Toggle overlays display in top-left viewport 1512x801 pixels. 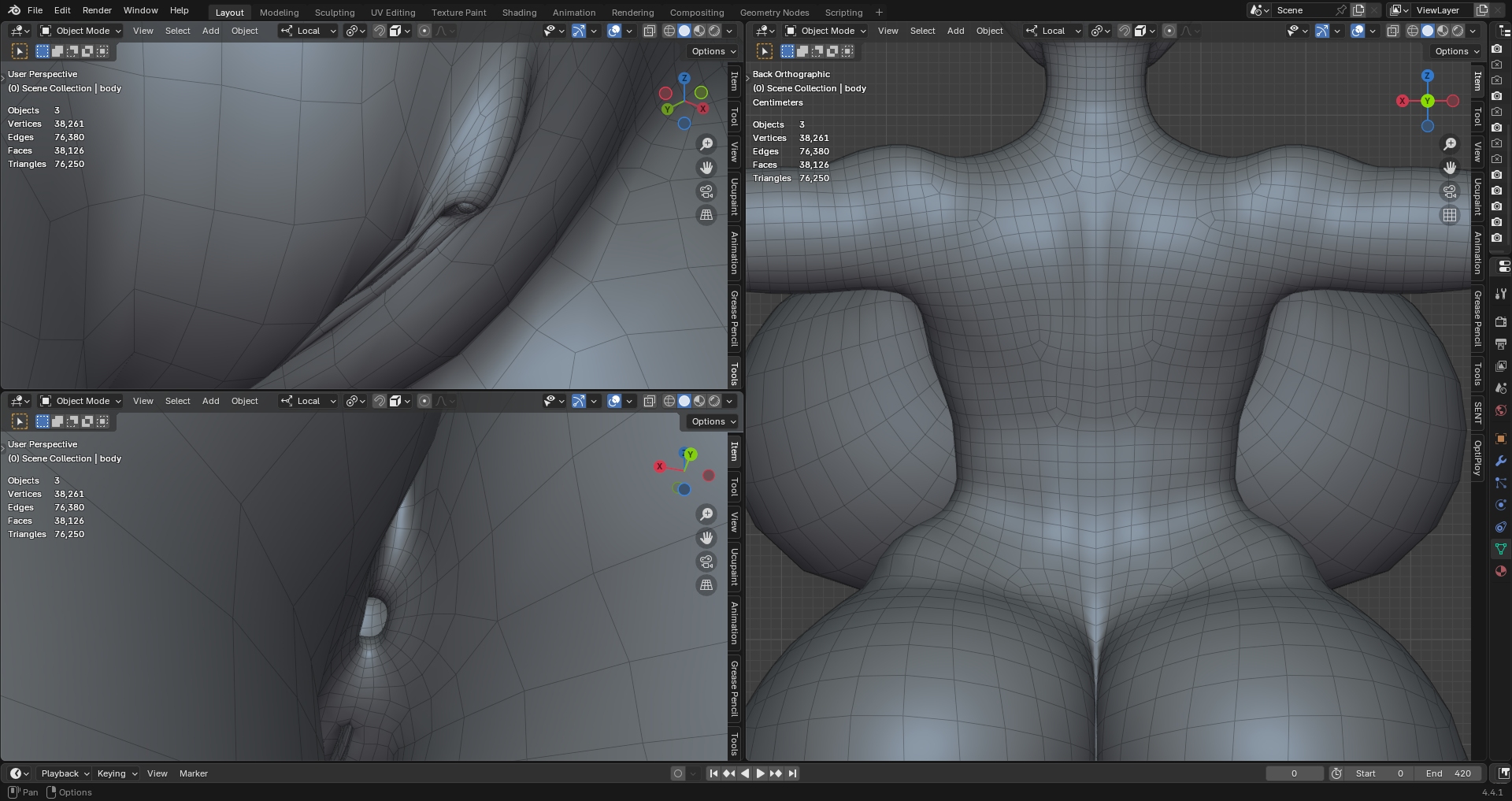pos(614,31)
